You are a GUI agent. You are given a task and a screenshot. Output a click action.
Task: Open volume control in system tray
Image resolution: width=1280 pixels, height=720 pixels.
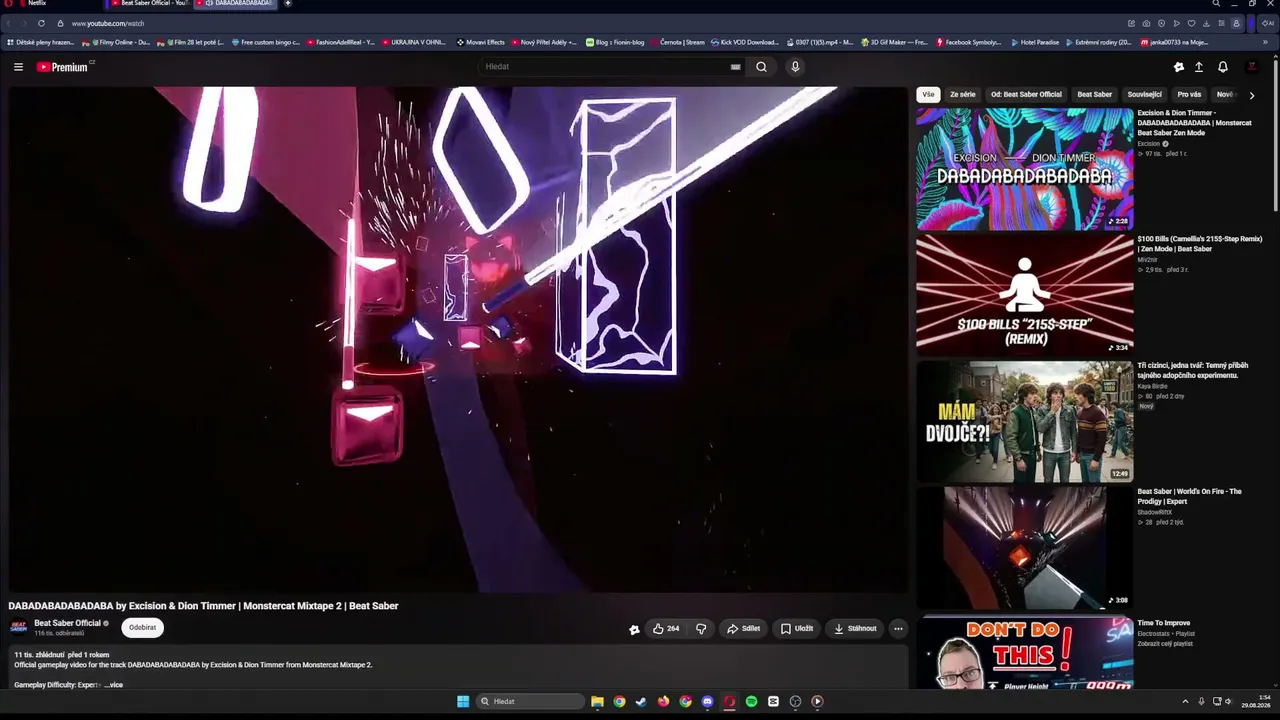(x=1228, y=701)
